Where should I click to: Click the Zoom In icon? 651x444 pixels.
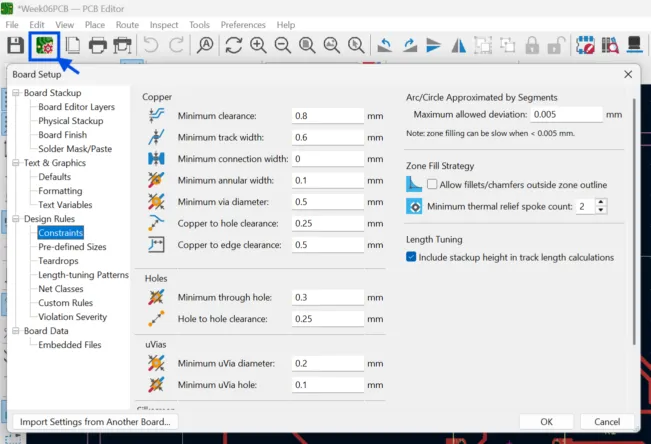point(258,45)
